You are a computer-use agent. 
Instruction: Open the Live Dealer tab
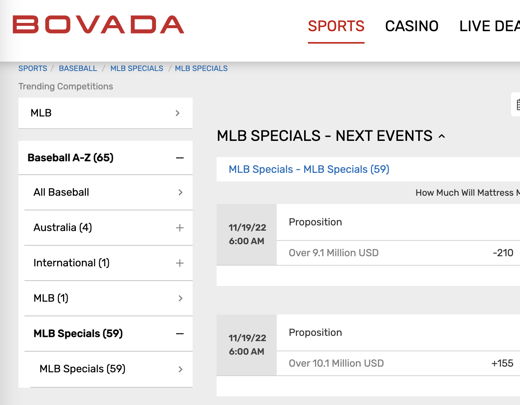pos(489,26)
